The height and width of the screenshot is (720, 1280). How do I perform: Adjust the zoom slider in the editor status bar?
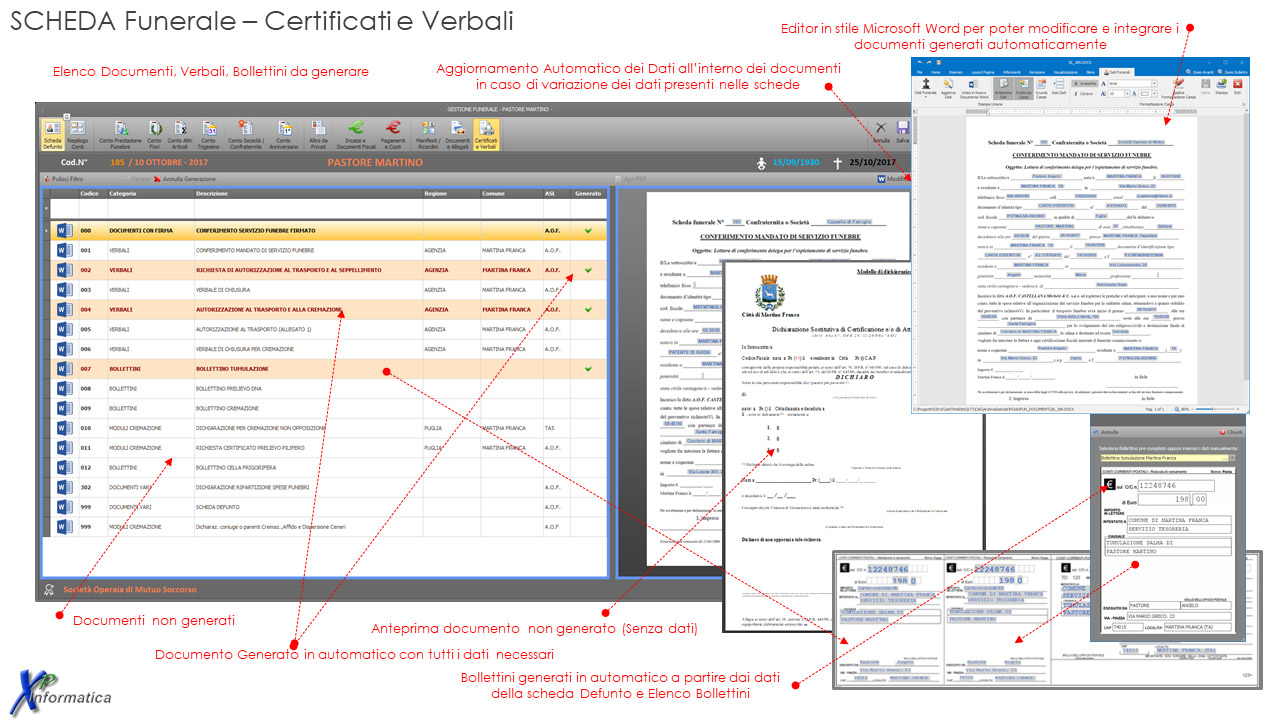pyautogui.click(x=1216, y=409)
